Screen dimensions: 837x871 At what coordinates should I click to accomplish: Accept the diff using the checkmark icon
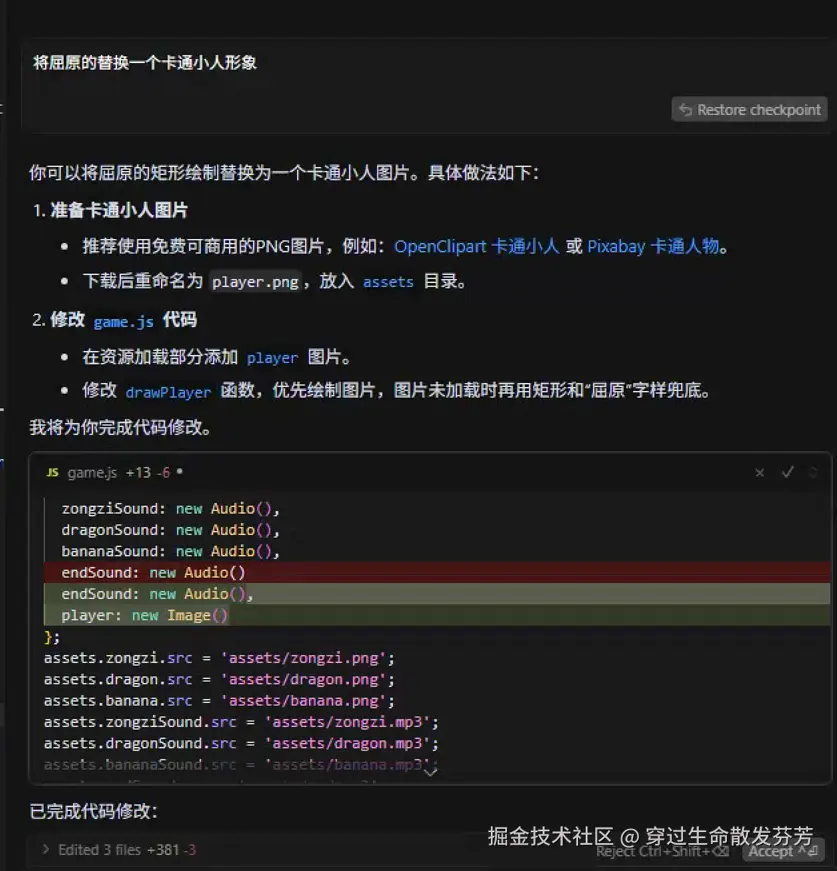pyautogui.click(x=787, y=472)
